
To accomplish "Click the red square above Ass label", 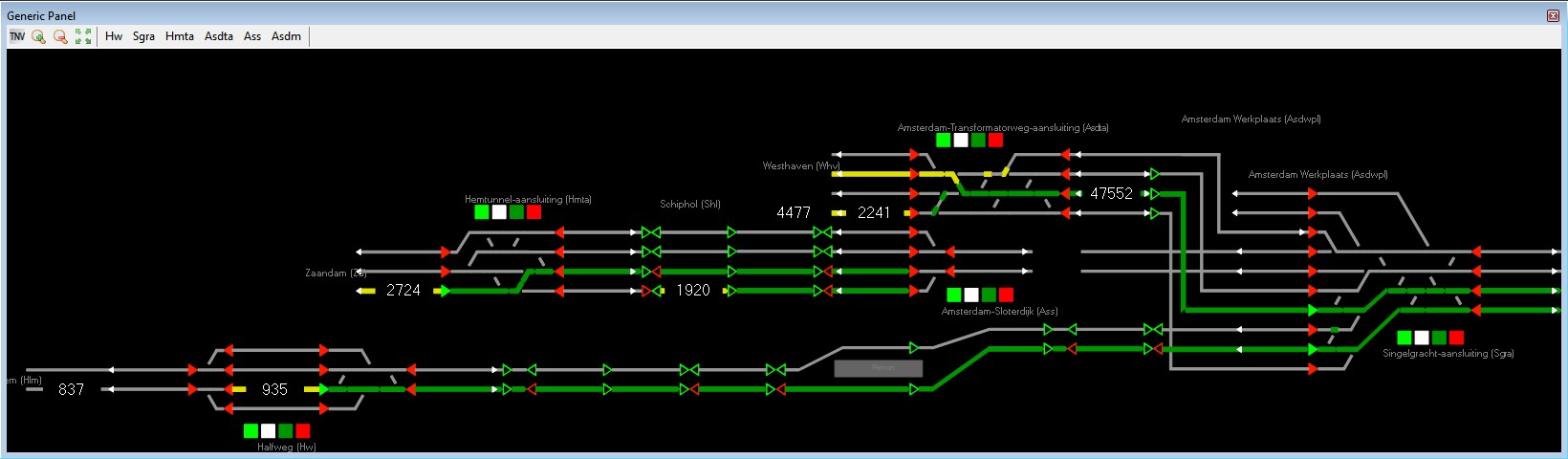I will (1006, 295).
